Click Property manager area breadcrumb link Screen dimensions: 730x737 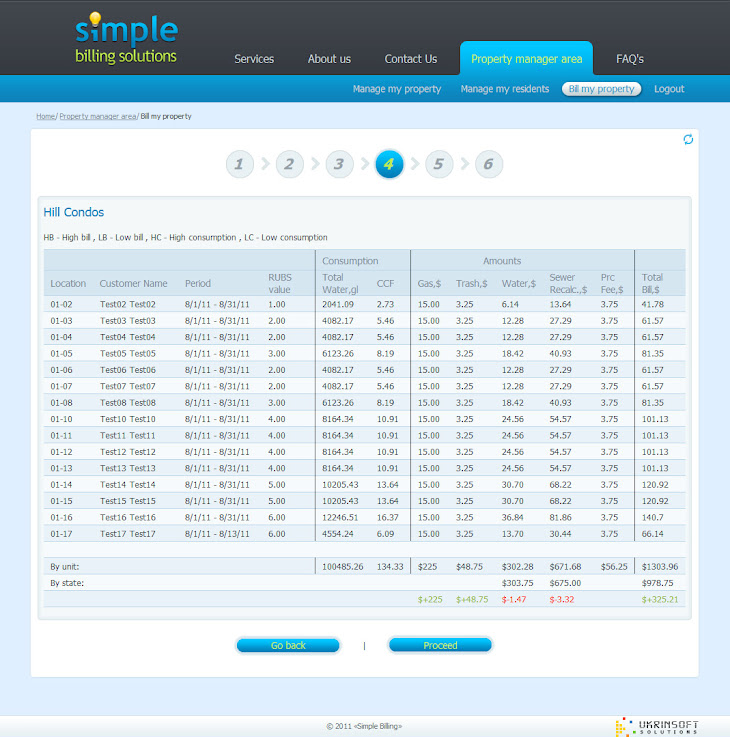(98, 116)
